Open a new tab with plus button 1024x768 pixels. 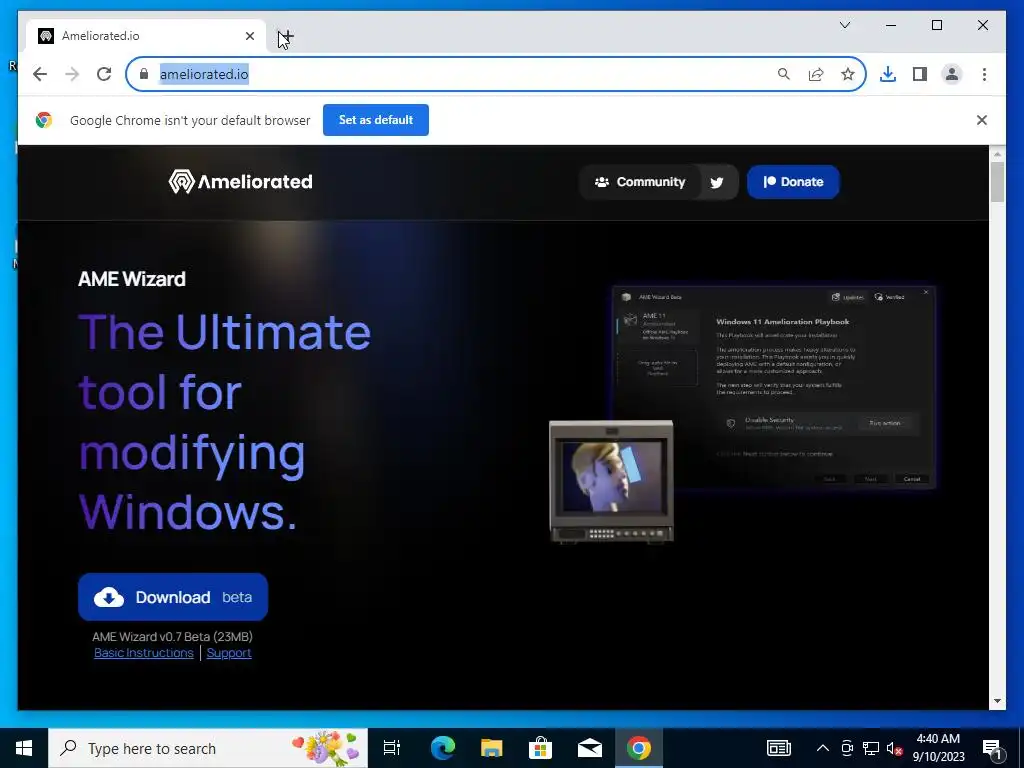(x=286, y=37)
